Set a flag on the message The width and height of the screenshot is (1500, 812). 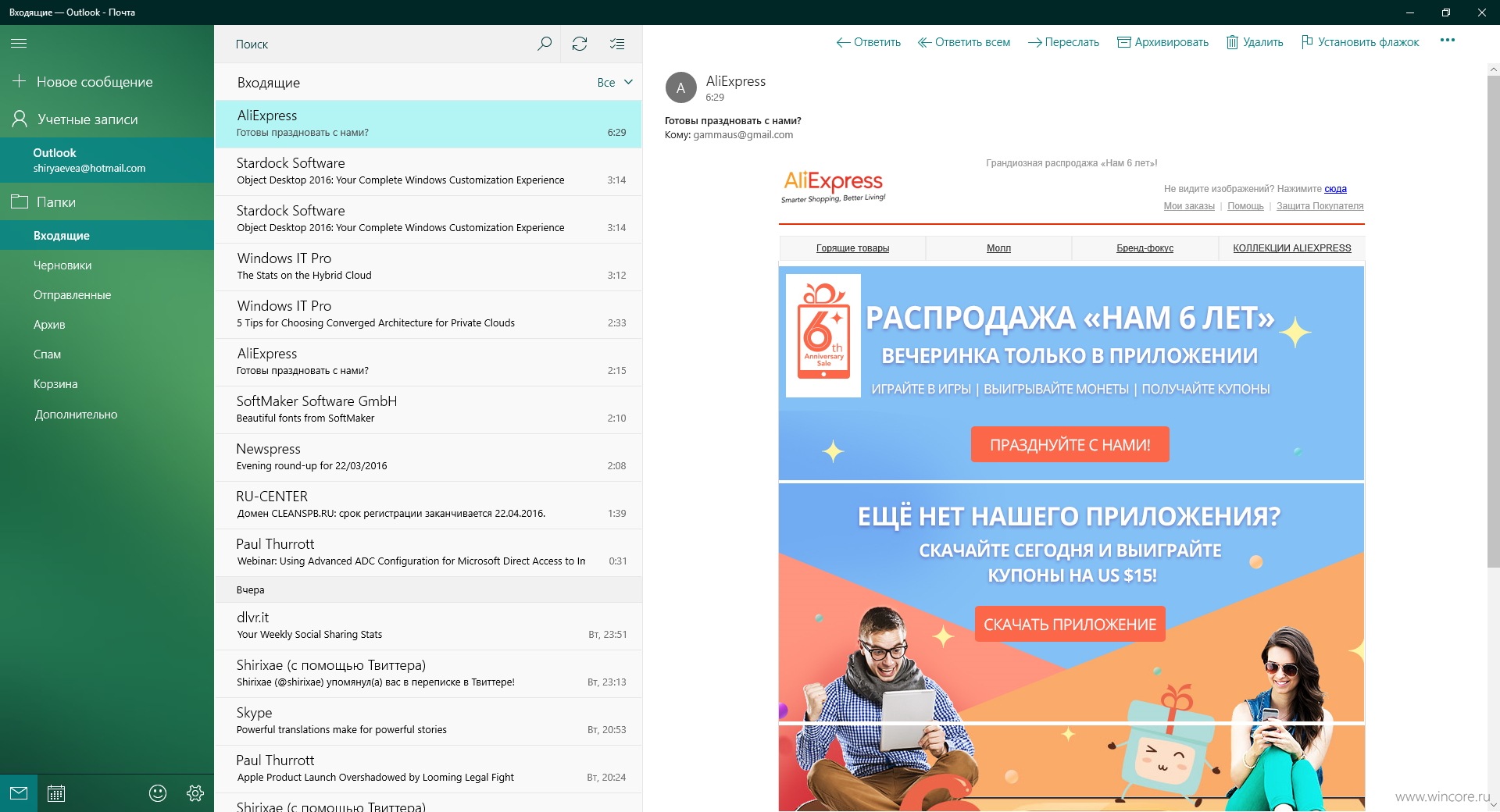[1360, 42]
